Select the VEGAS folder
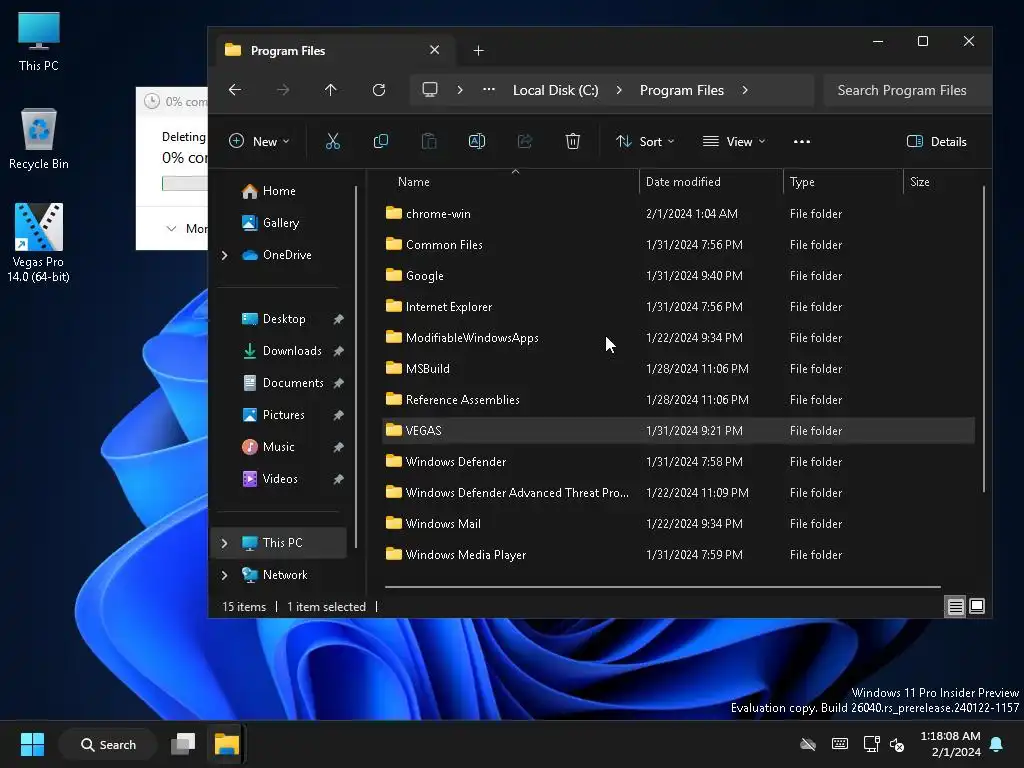Viewport: 1024px width, 768px height. click(678, 430)
